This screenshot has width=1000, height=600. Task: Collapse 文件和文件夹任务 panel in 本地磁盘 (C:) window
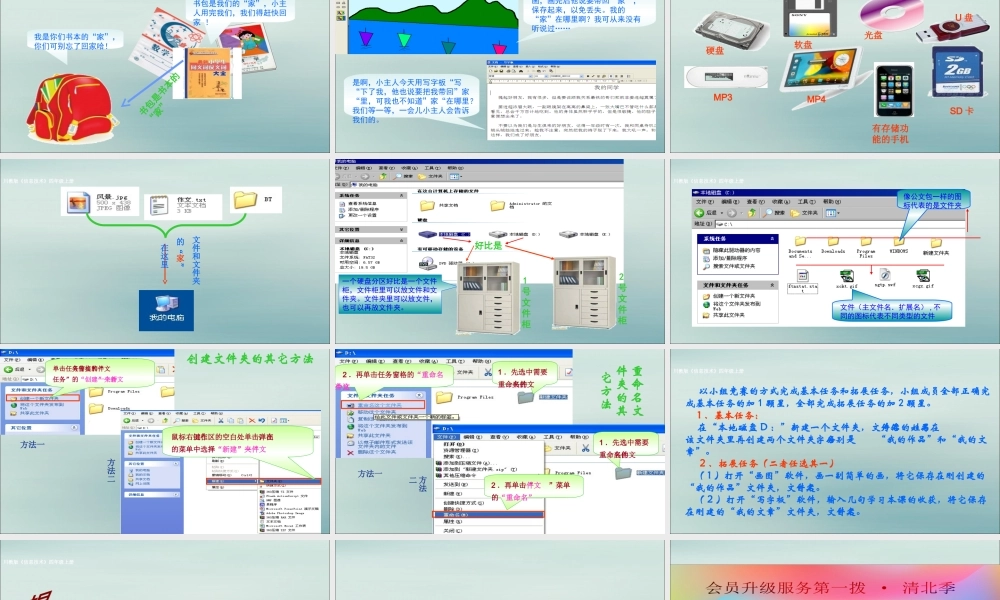(772, 285)
